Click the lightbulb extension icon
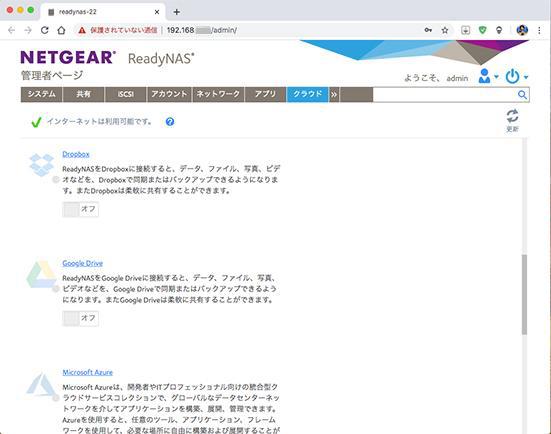The width and height of the screenshot is (551, 434). [499, 30]
